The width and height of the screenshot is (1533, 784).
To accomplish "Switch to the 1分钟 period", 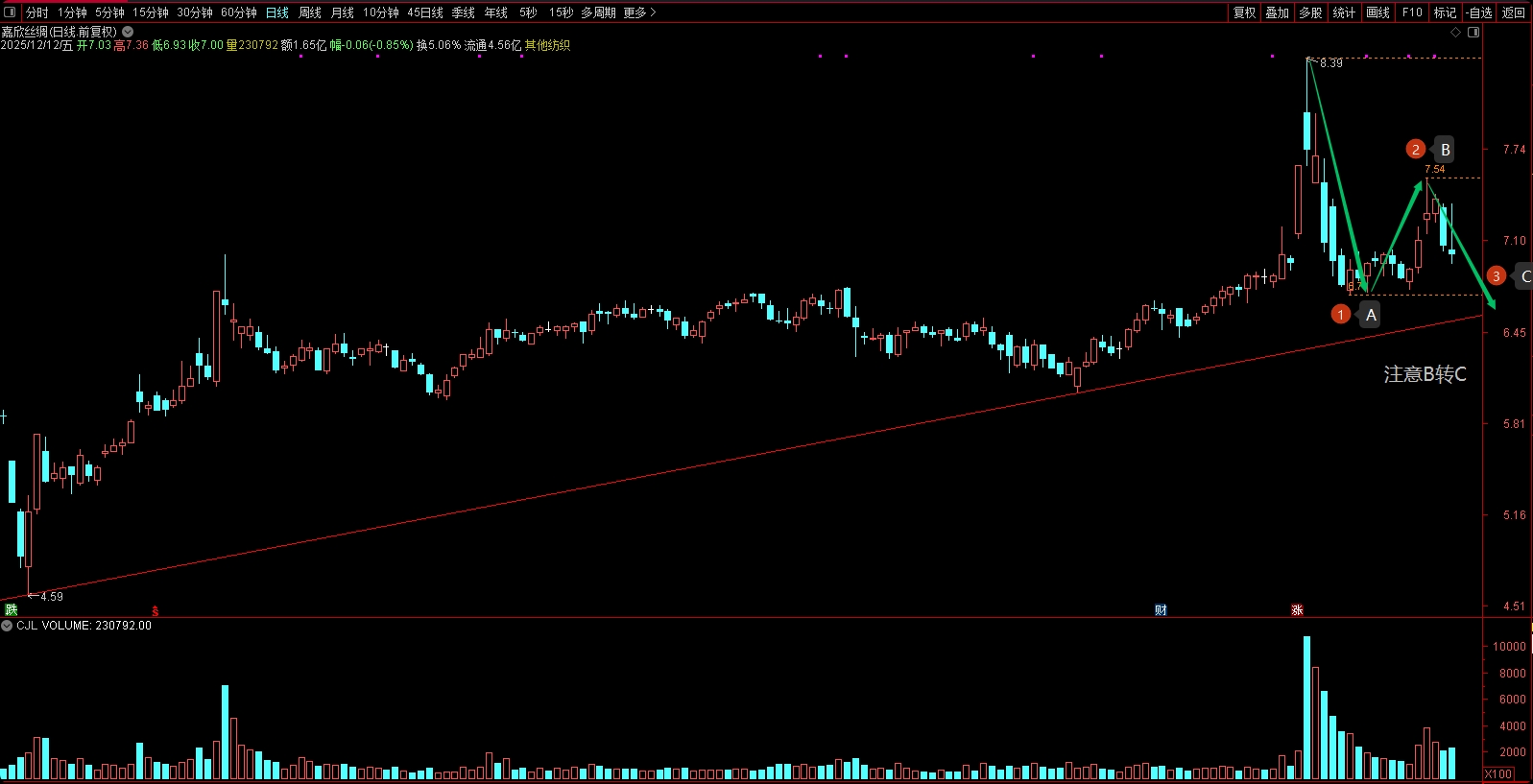I will (x=72, y=12).
